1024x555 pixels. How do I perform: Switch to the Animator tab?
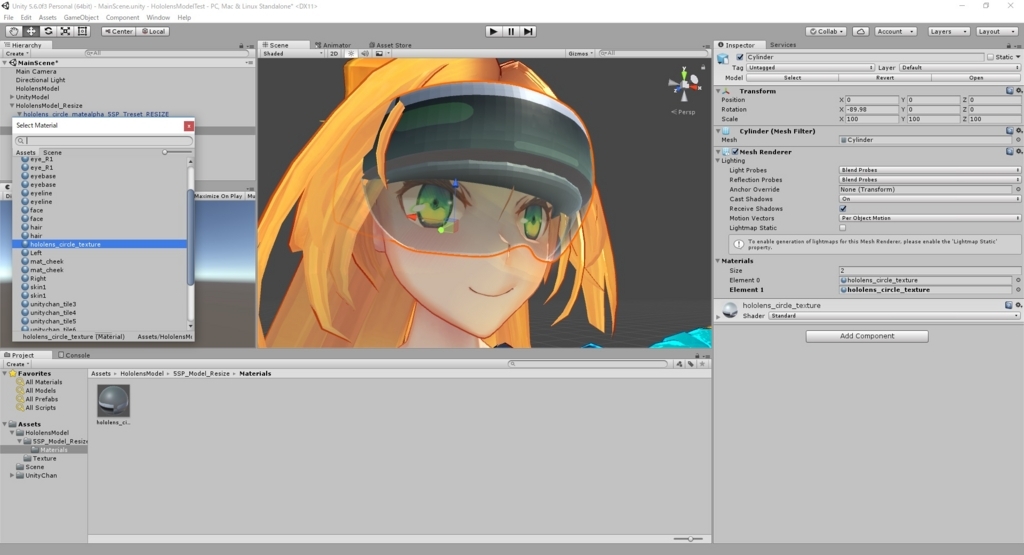click(x=333, y=45)
